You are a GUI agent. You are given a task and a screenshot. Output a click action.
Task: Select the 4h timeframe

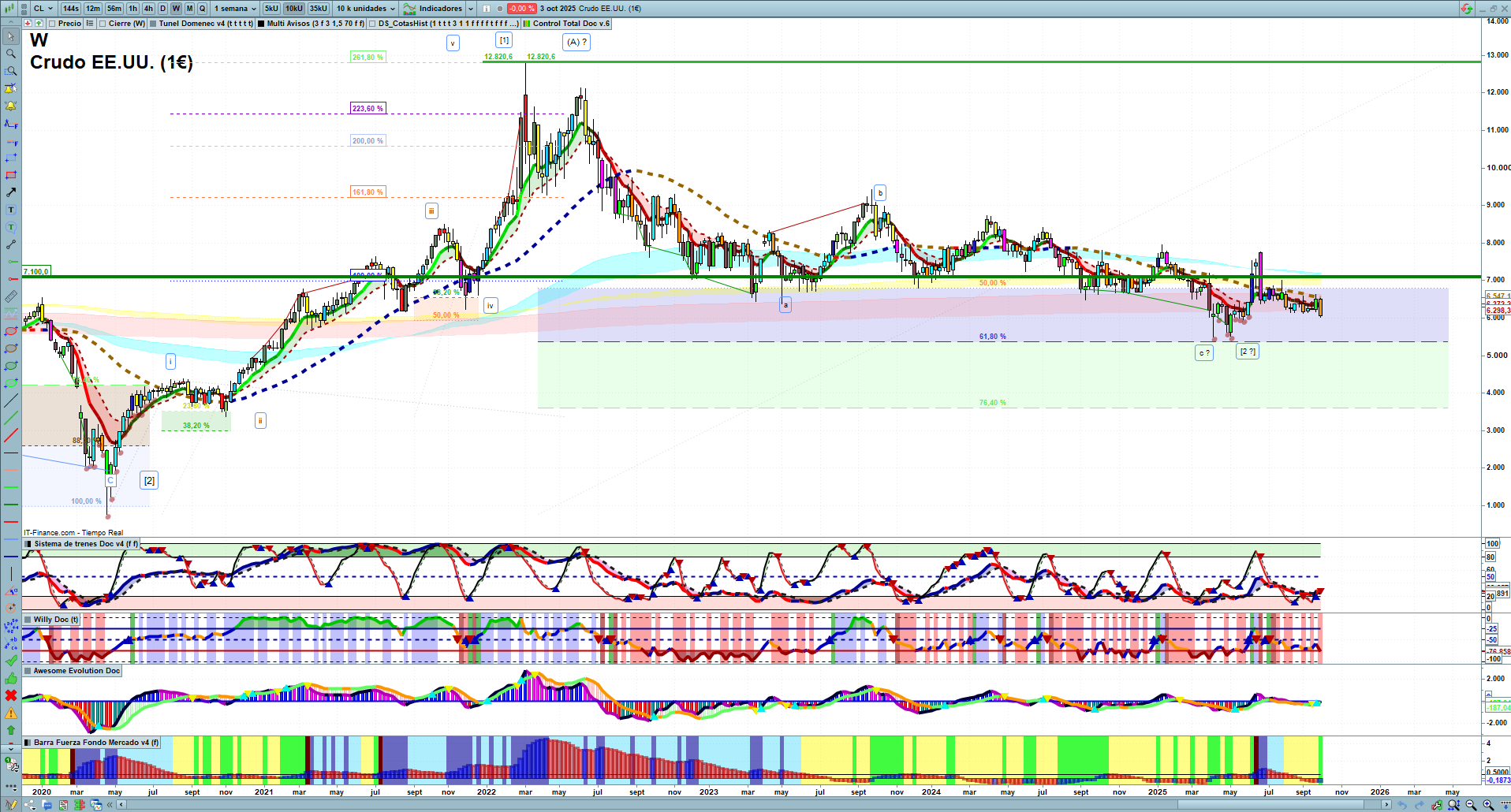point(148,9)
